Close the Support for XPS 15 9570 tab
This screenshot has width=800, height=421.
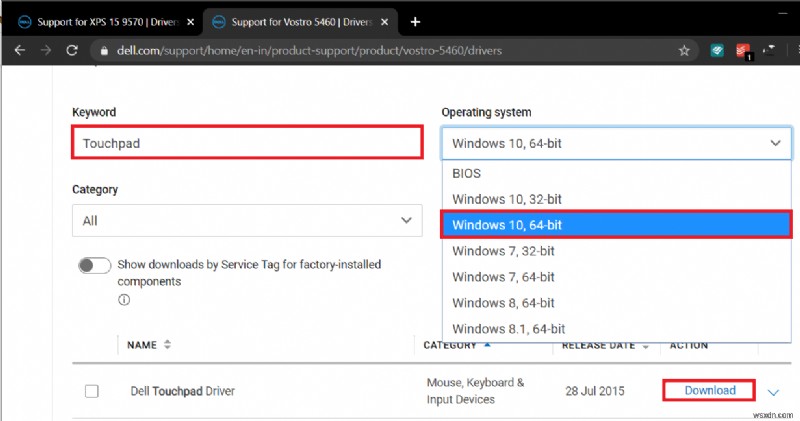click(x=190, y=22)
